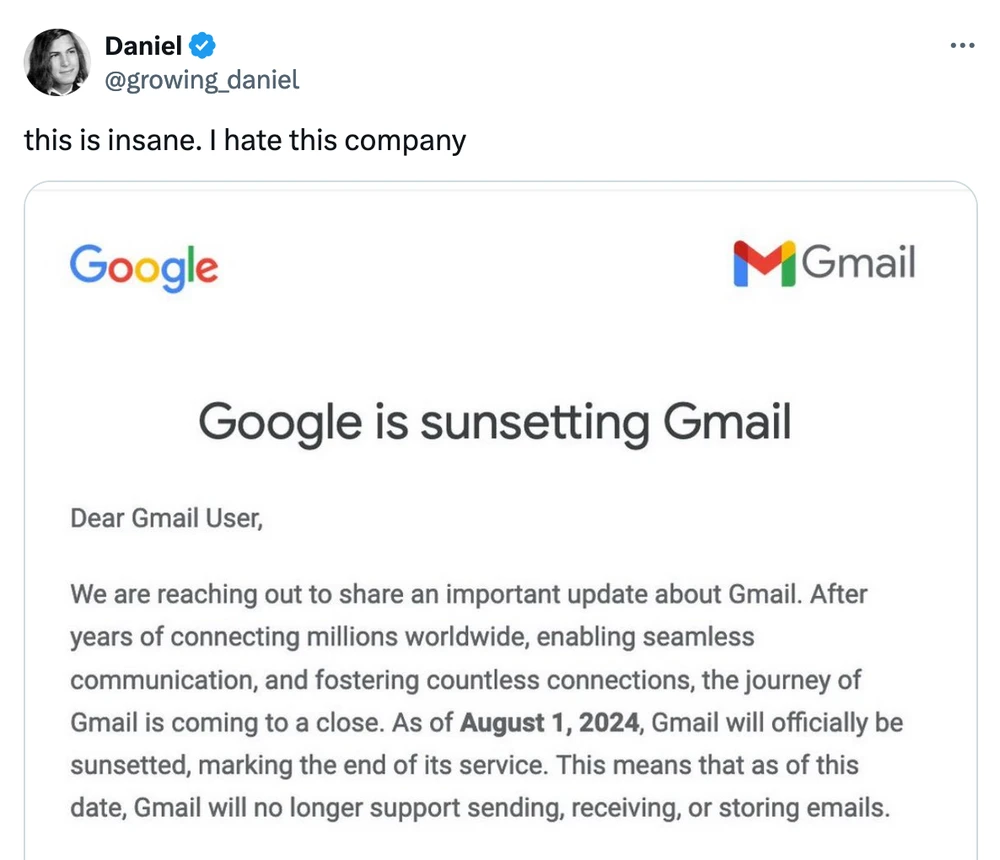Click the tweet text about hating this company
This screenshot has height=860, width=1000.
click(244, 140)
